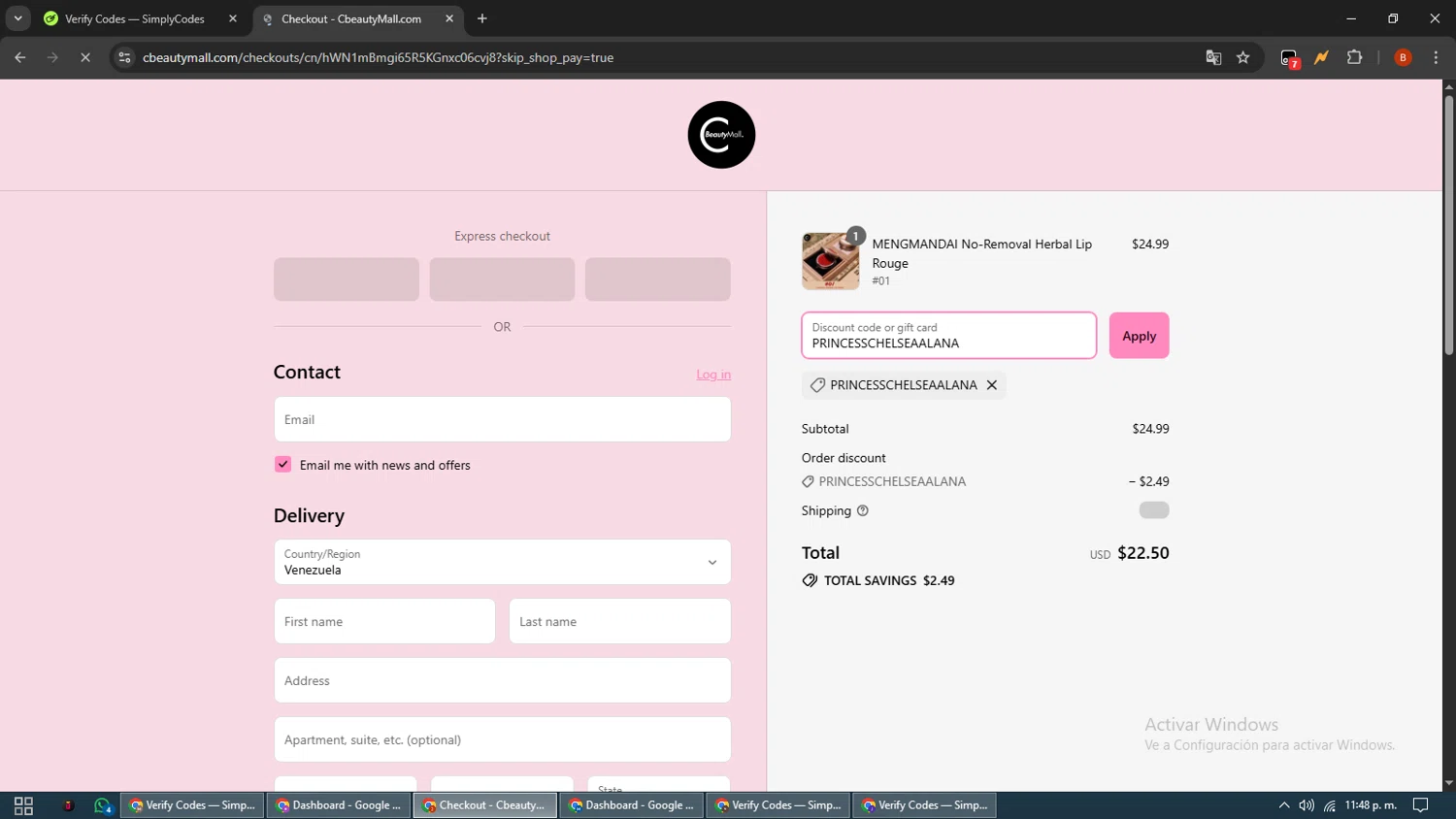Click the First name field
The width and height of the screenshot is (1456, 819).
click(384, 621)
